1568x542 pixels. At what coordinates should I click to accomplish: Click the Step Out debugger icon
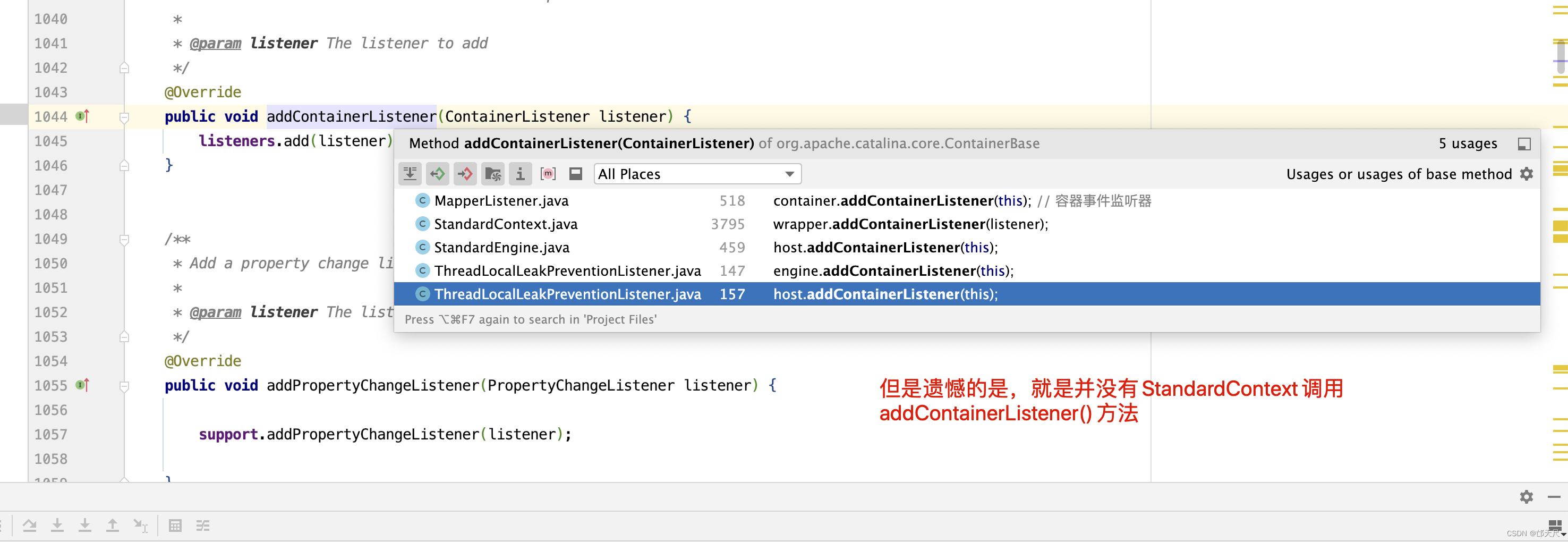coord(113,526)
